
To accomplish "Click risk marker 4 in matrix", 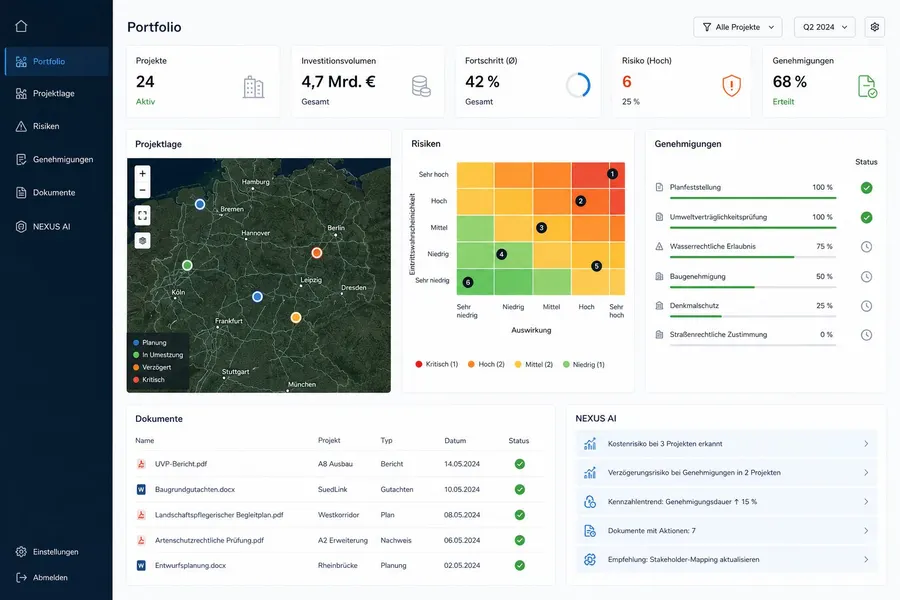I will coord(502,254).
